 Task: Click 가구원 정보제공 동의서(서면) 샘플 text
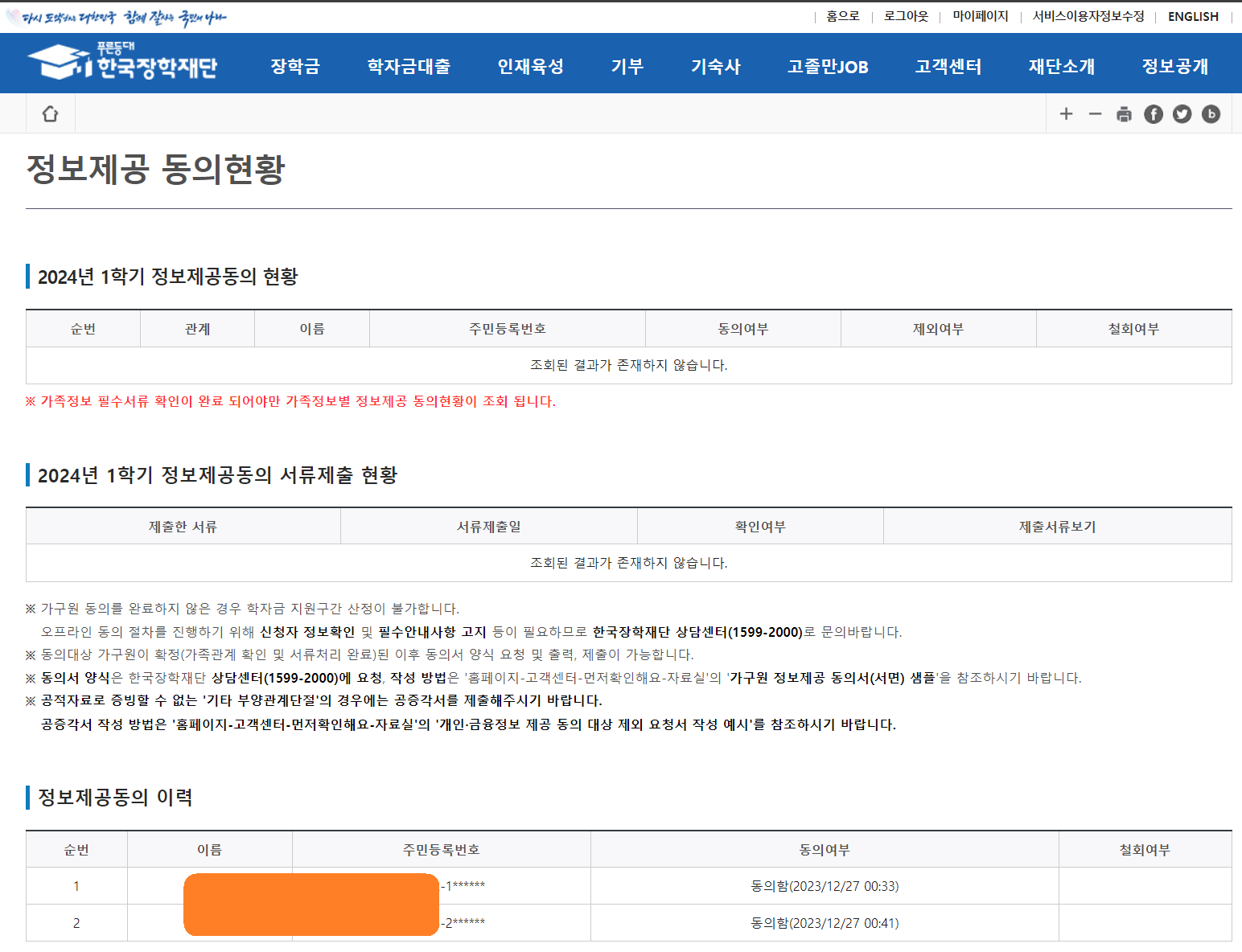833,678
